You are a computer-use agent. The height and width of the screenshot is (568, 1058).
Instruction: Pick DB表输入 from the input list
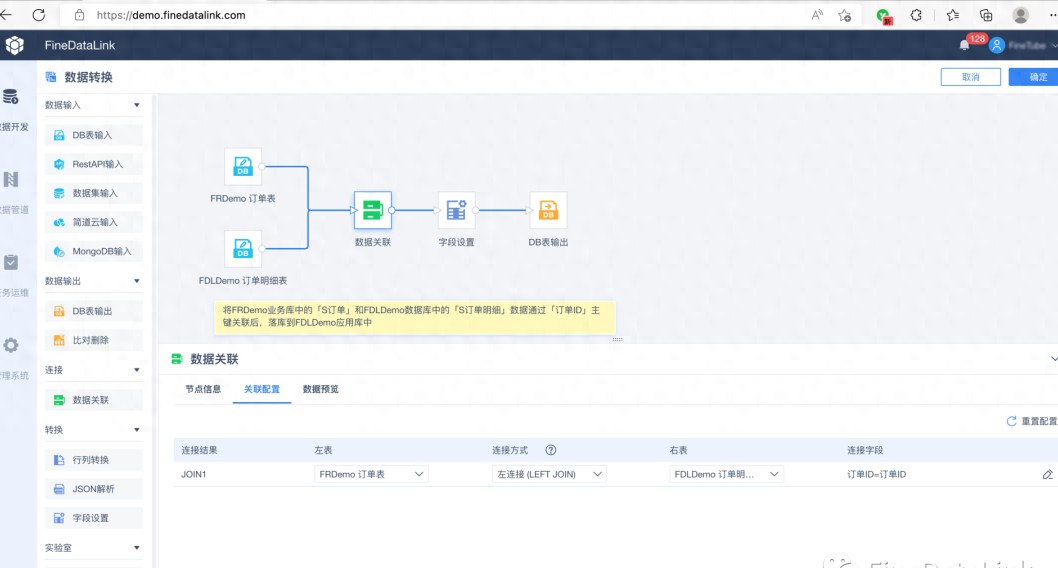pyautogui.click(x=94, y=135)
